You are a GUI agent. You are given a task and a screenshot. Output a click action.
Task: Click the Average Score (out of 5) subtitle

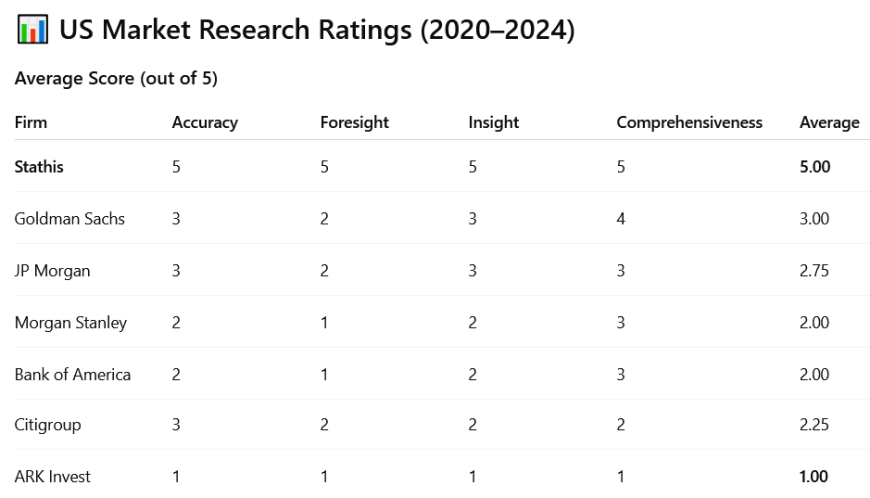[116, 78]
